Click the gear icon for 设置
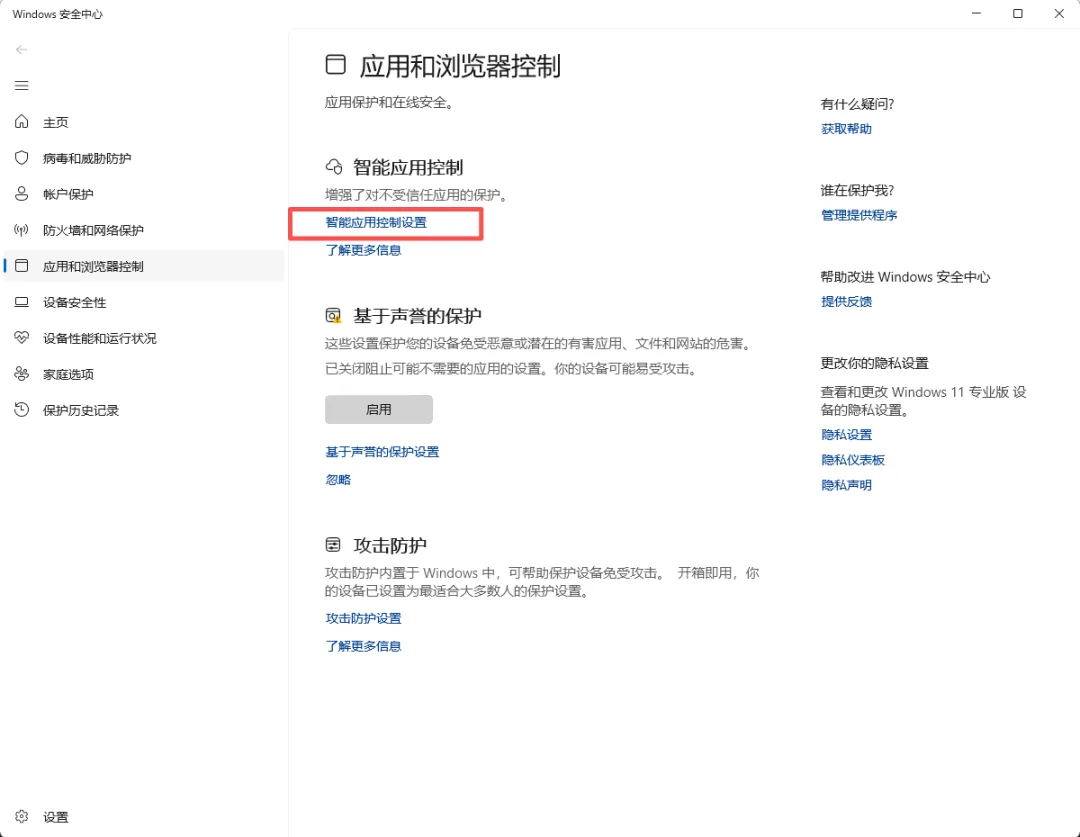 pyautogui.click(x=21, y=816)
